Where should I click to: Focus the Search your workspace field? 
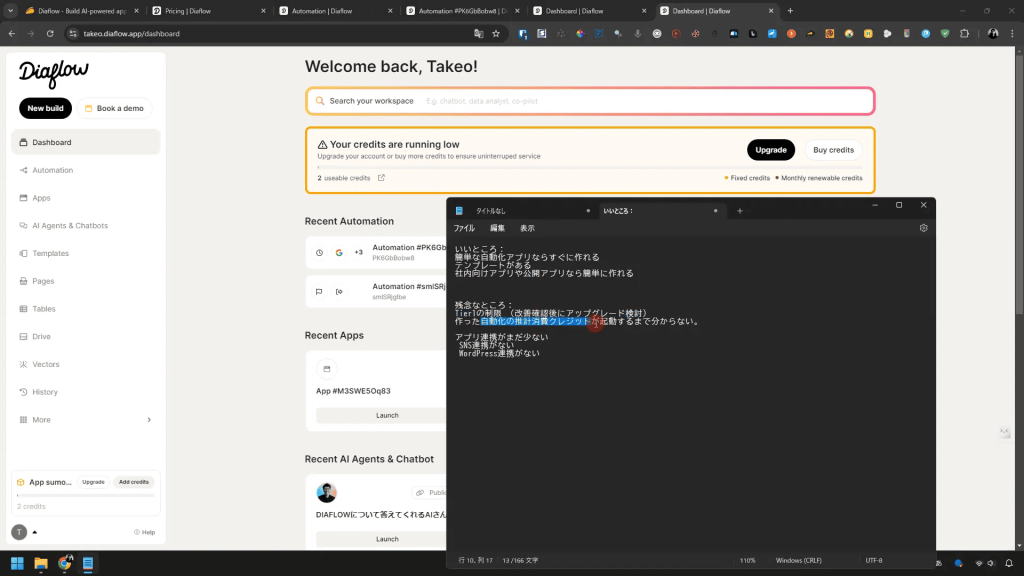[x=590, y=101]
